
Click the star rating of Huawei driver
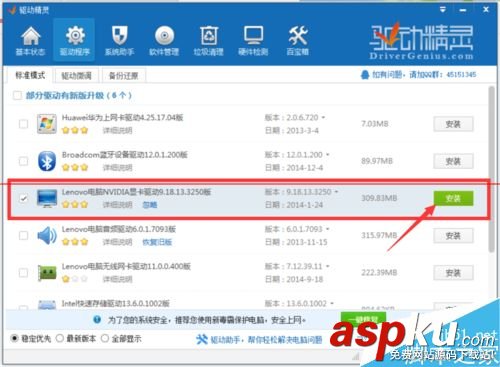[x=75, y=130]
